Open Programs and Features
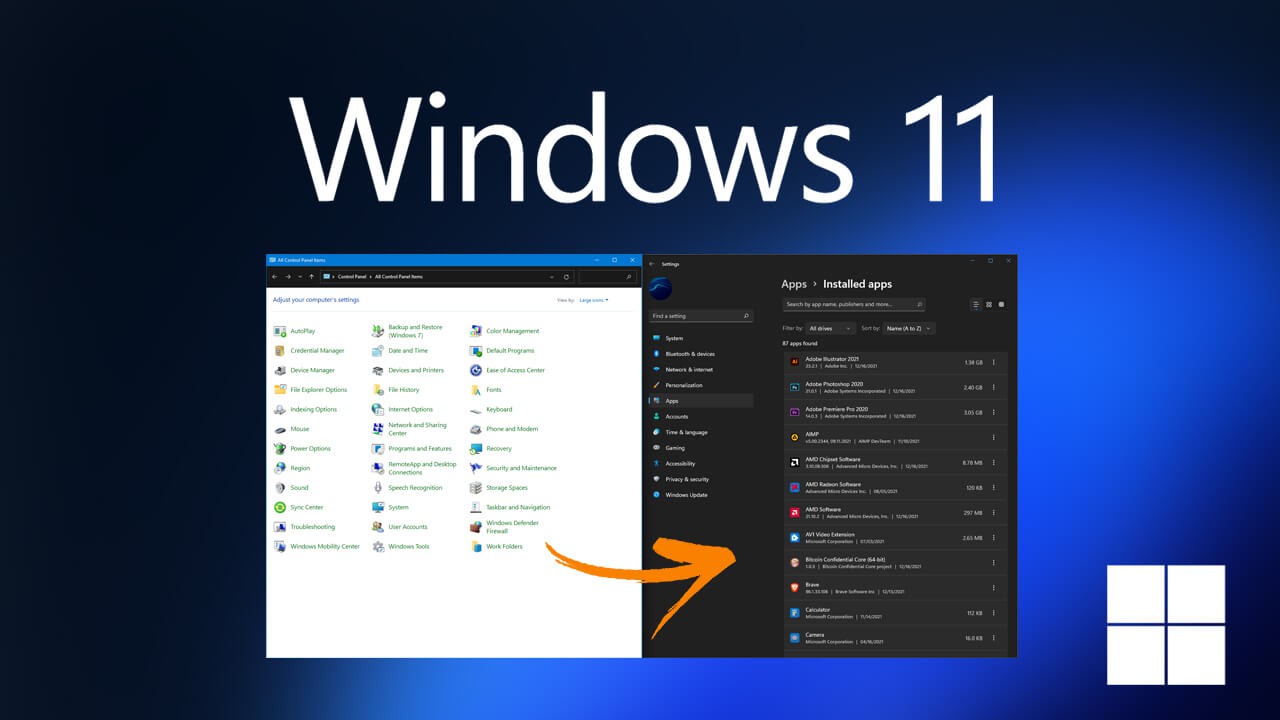 (x=412, y=449)
